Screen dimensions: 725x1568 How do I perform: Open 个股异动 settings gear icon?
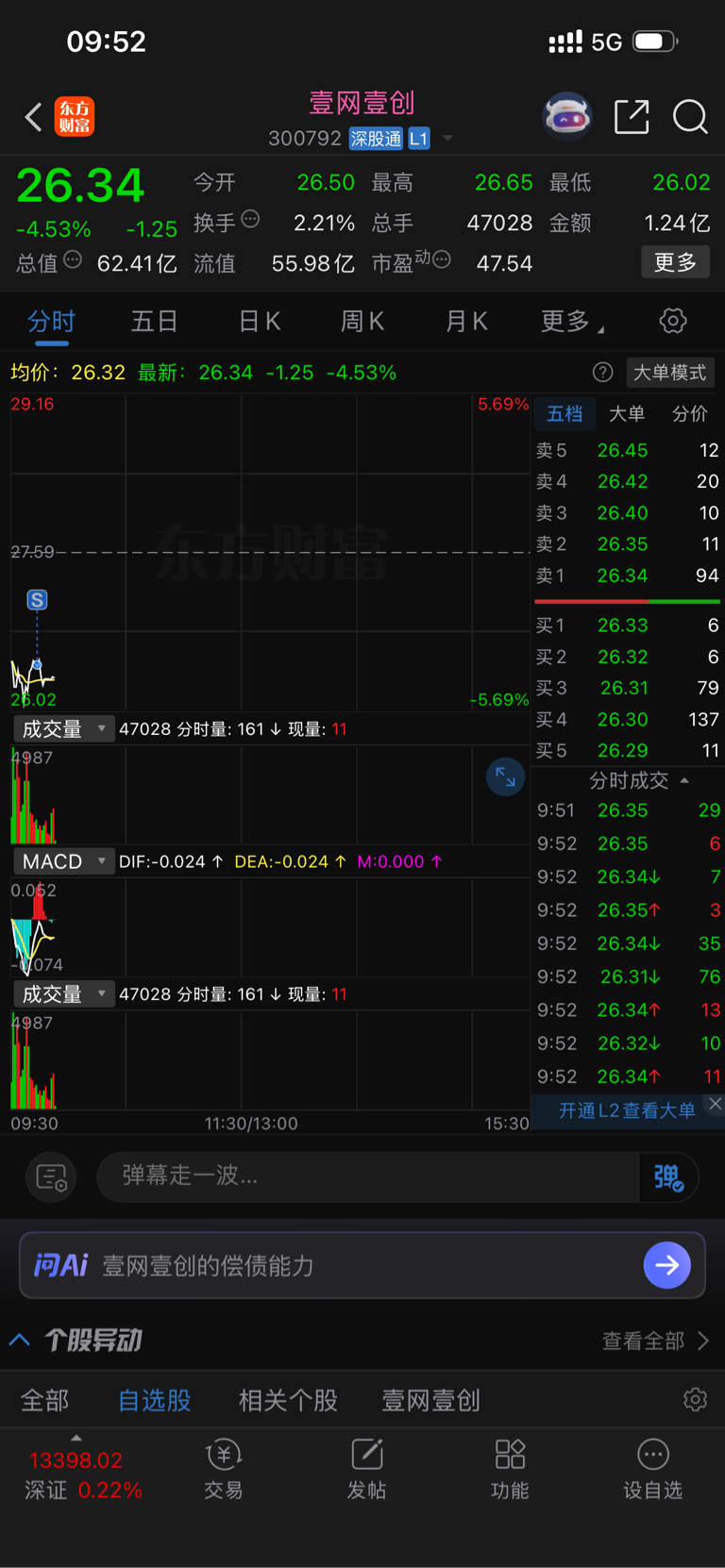[696, 1400]
